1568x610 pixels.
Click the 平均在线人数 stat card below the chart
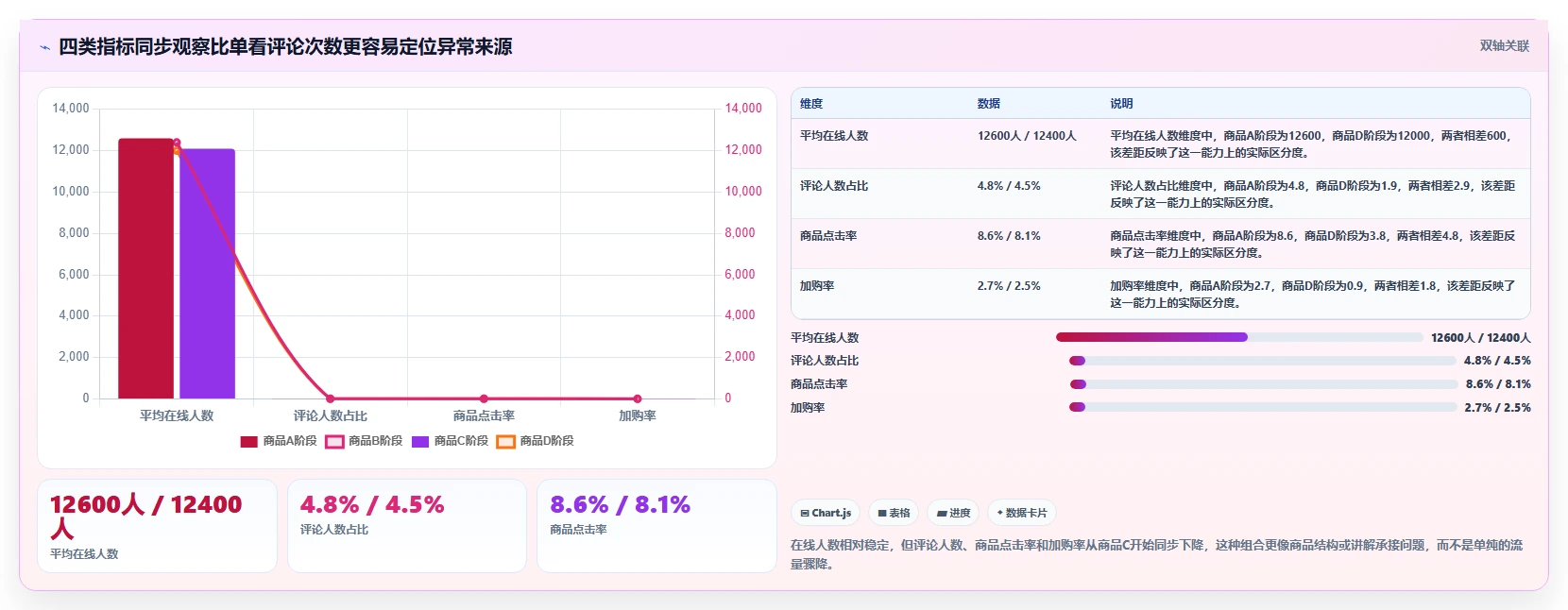(x=157, y=526)
